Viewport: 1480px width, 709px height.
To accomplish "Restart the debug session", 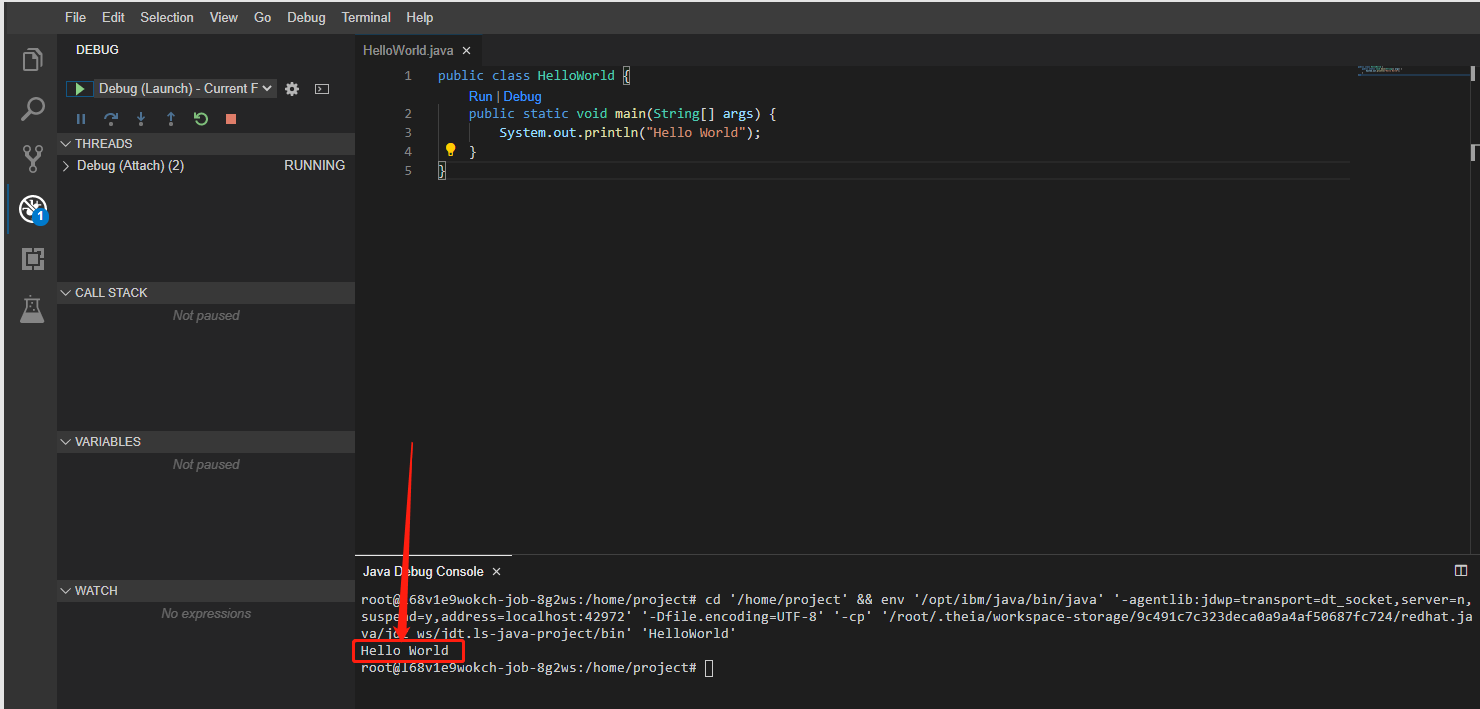I will click(201, 119).
